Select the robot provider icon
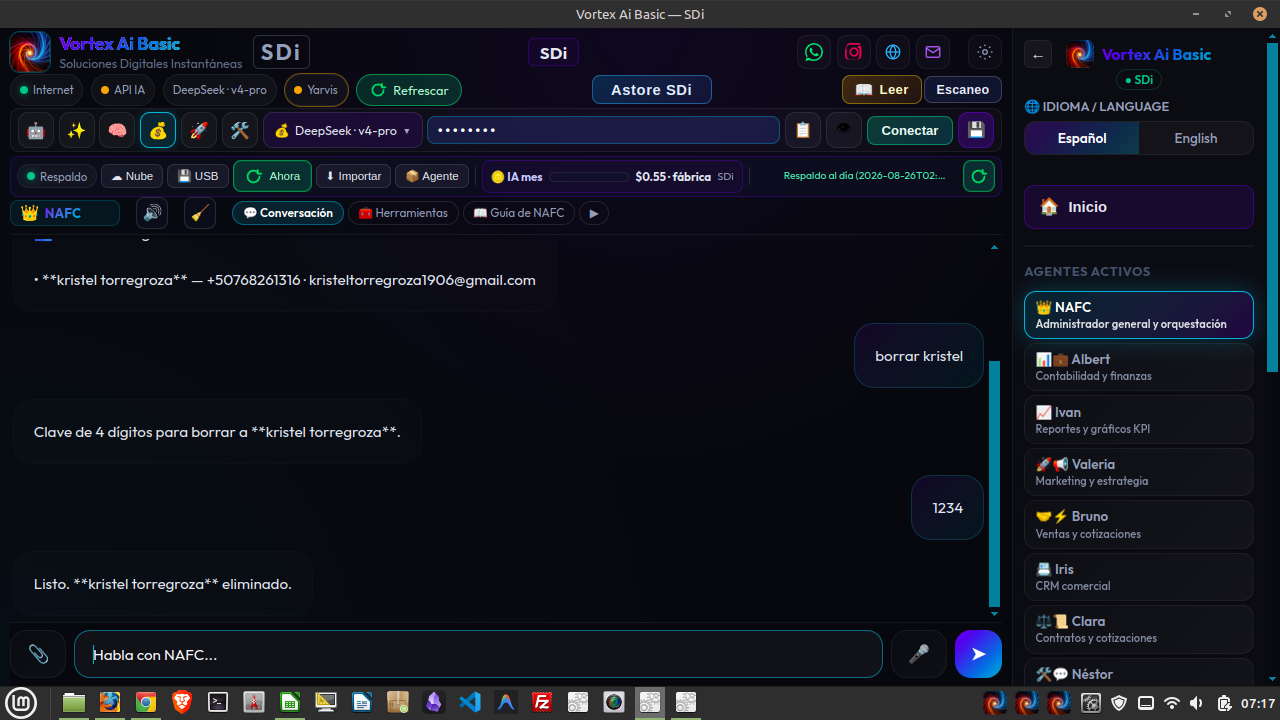 pos(36,130)
